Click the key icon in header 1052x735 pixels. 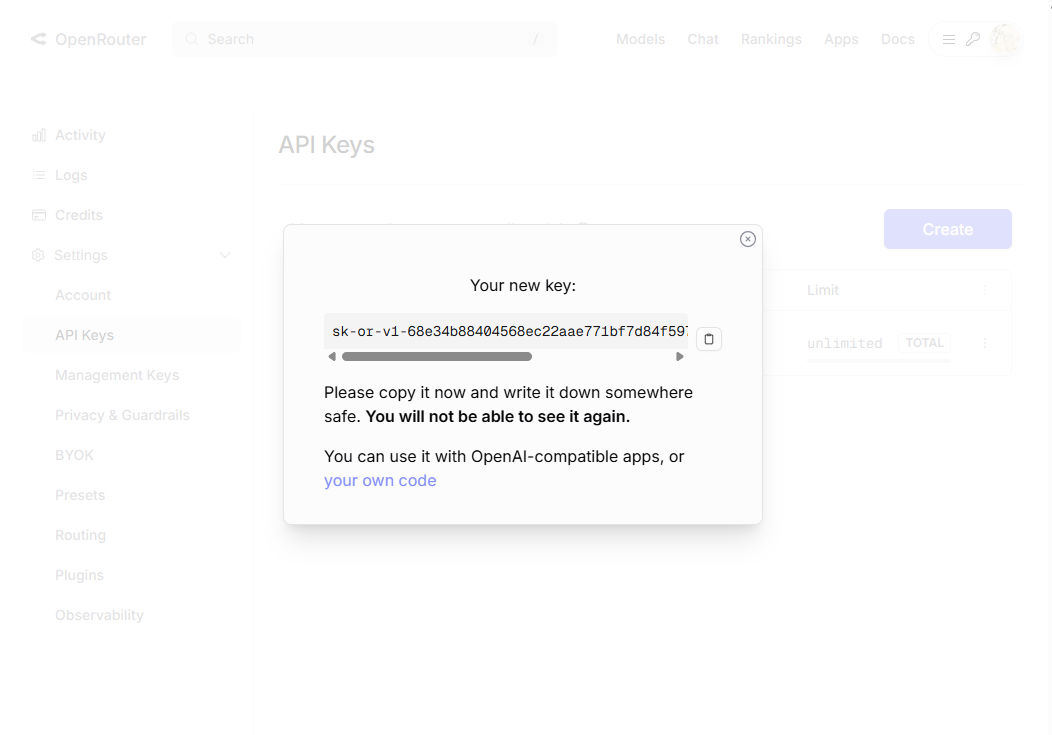pos(972,39)
